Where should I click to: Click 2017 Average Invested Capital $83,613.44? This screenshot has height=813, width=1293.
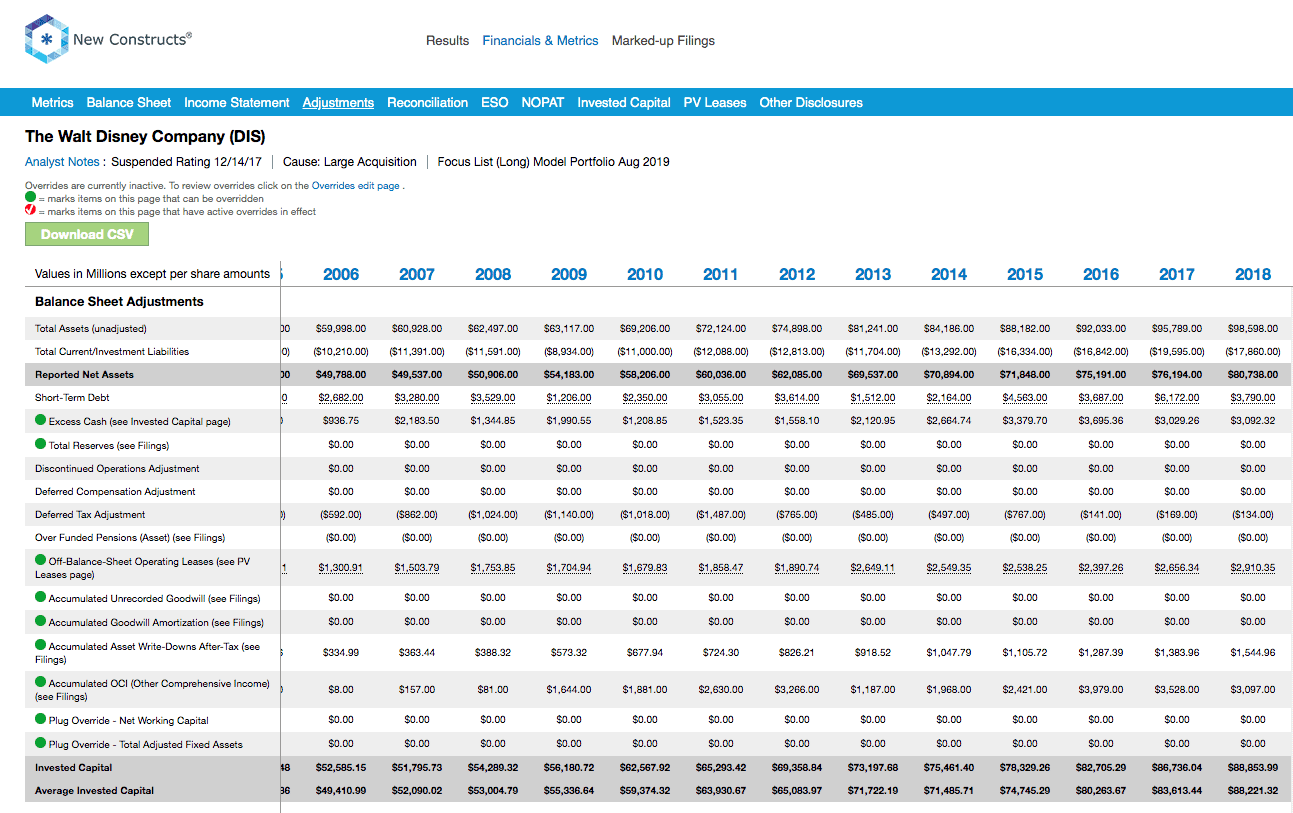pyautogui.click(x=1177, y=791)
